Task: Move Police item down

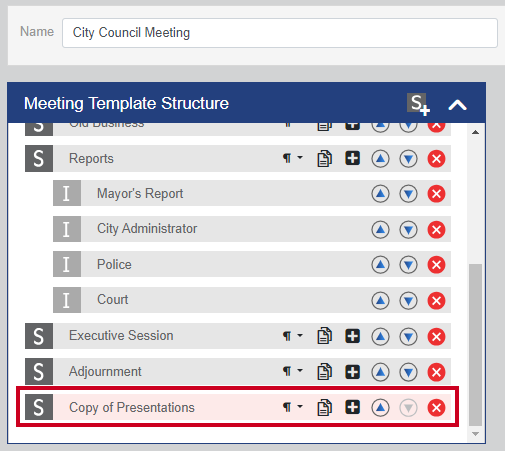Action: click(x=408, y=265)
